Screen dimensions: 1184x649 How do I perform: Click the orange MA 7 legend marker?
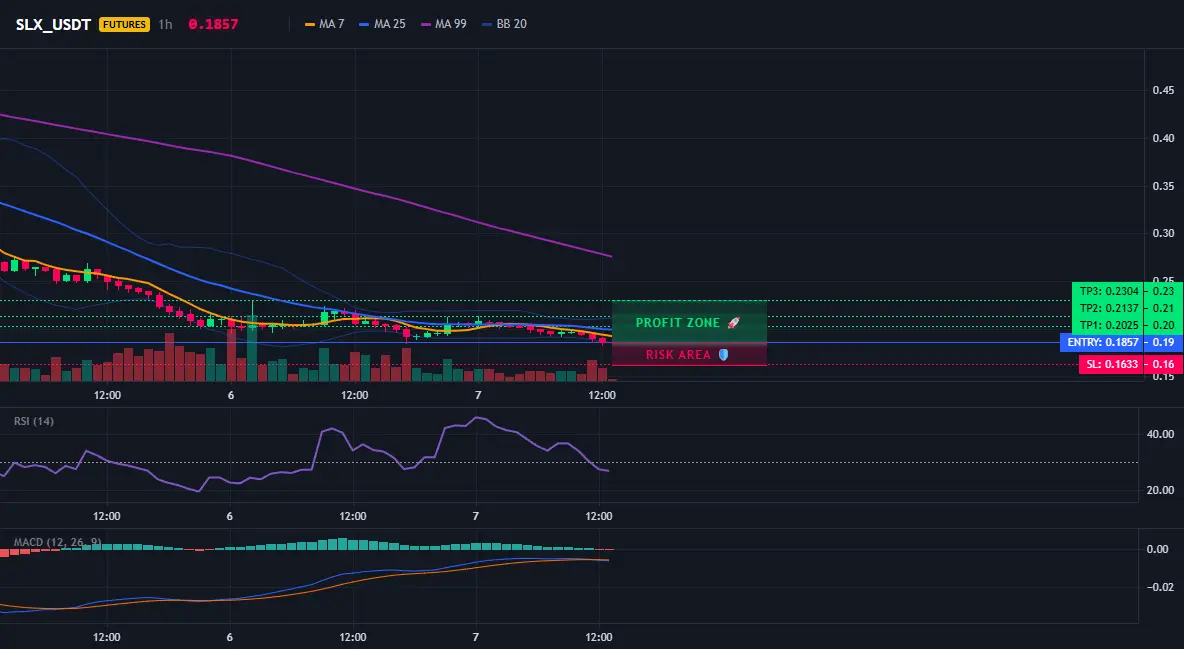310,24
